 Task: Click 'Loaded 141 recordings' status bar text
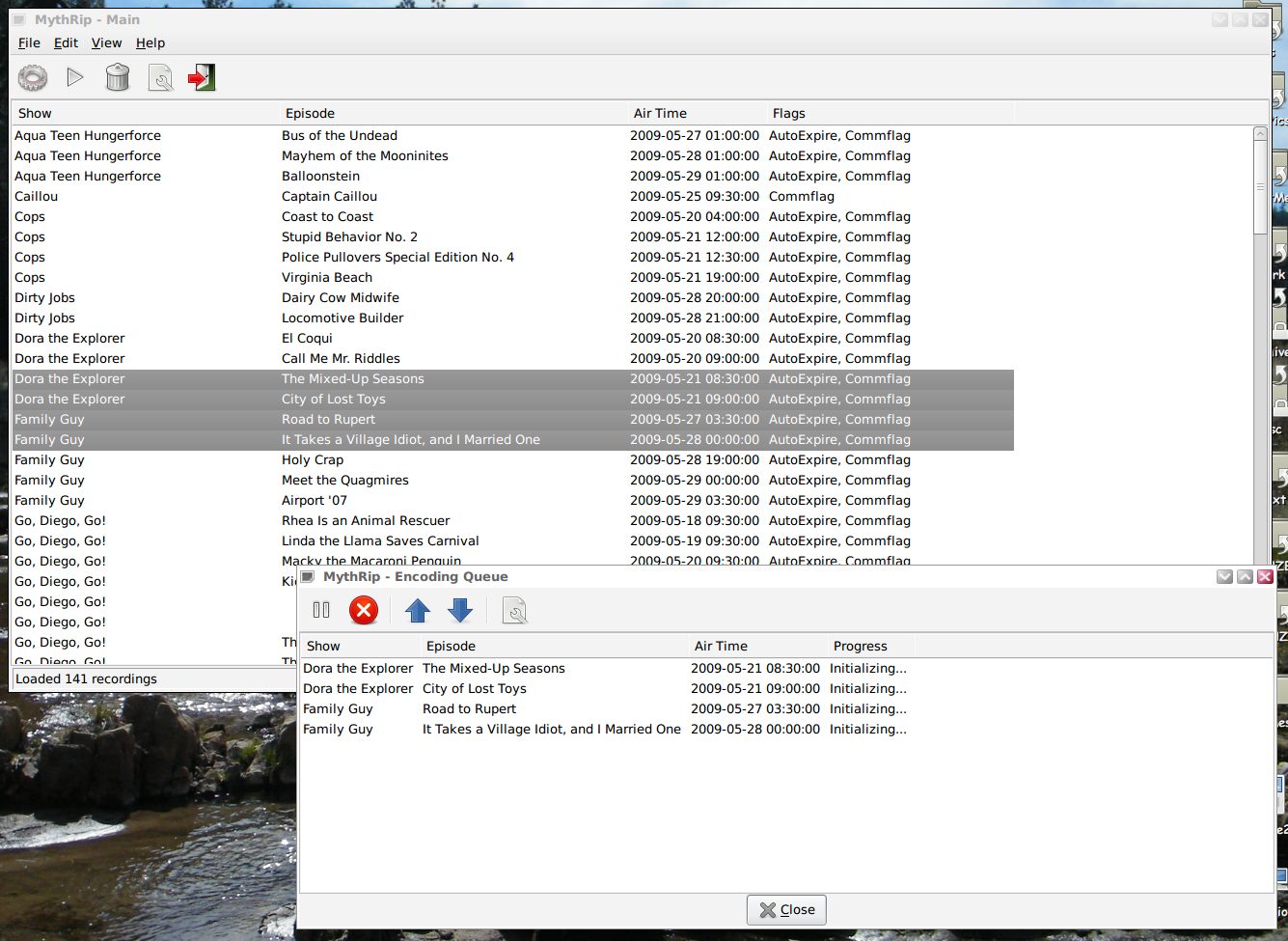tap(86, 678)
